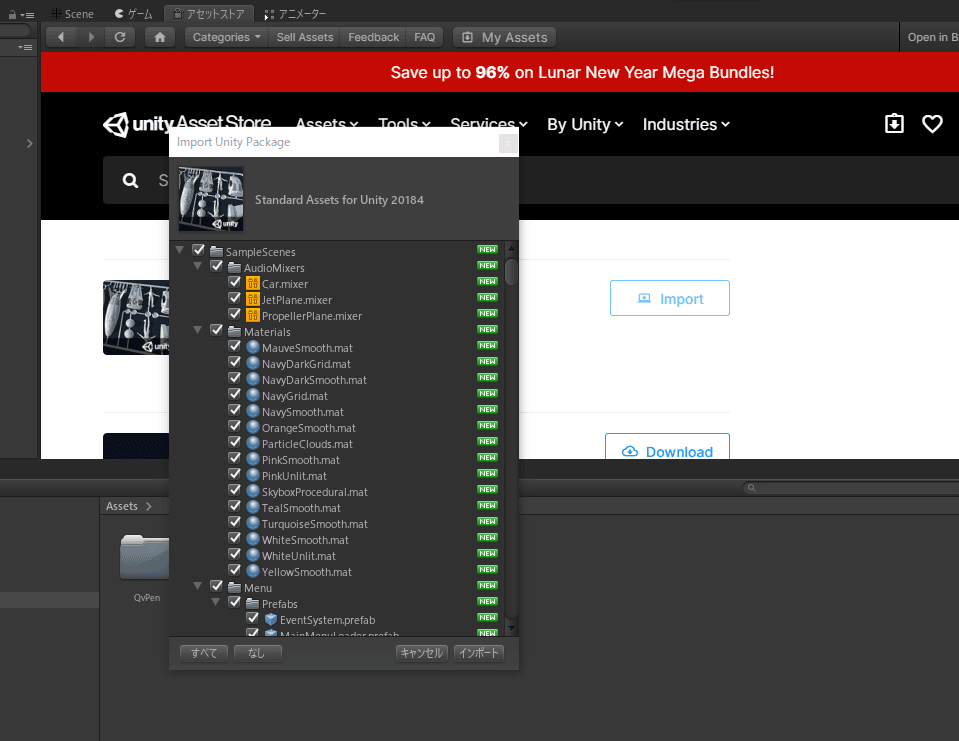Open the wishlist heart icon
Screen dimensions: 959x741
point(932,124)
